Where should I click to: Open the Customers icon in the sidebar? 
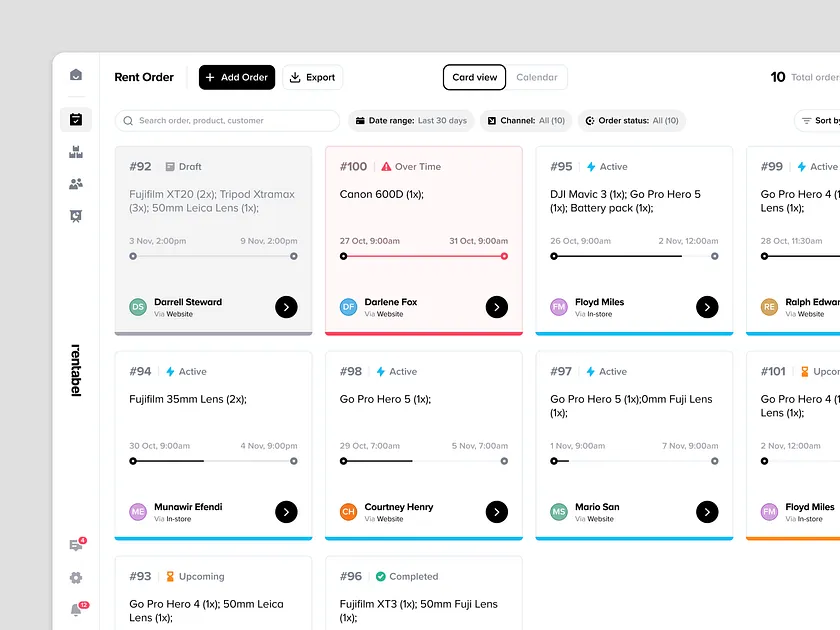tap(76, 184)
